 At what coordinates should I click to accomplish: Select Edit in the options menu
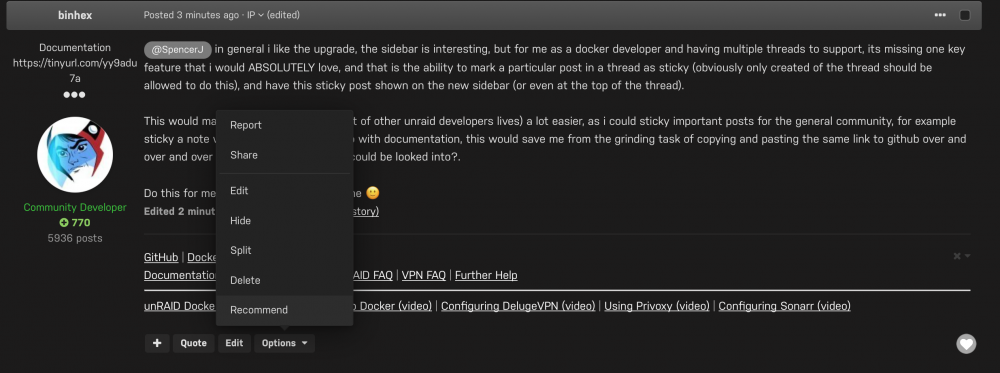click(284, 191)
